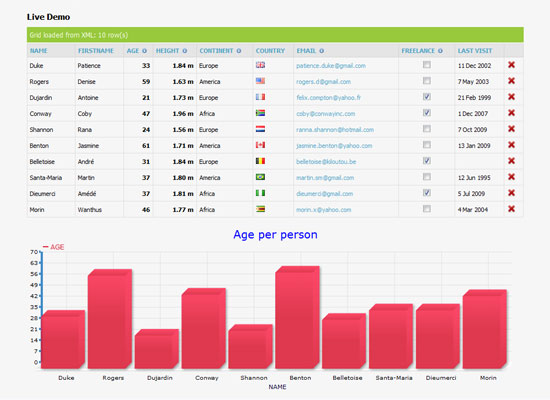The height and width of the screenshot is (400, 550).
Task: Sort by the LAST VISIT column header
Action: point(475,51)
